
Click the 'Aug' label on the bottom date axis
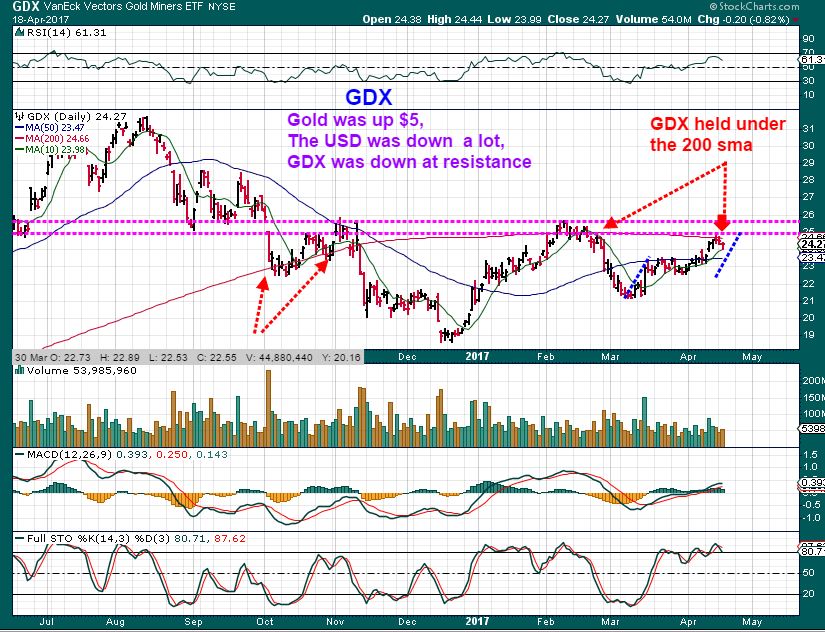click(115, 621)
